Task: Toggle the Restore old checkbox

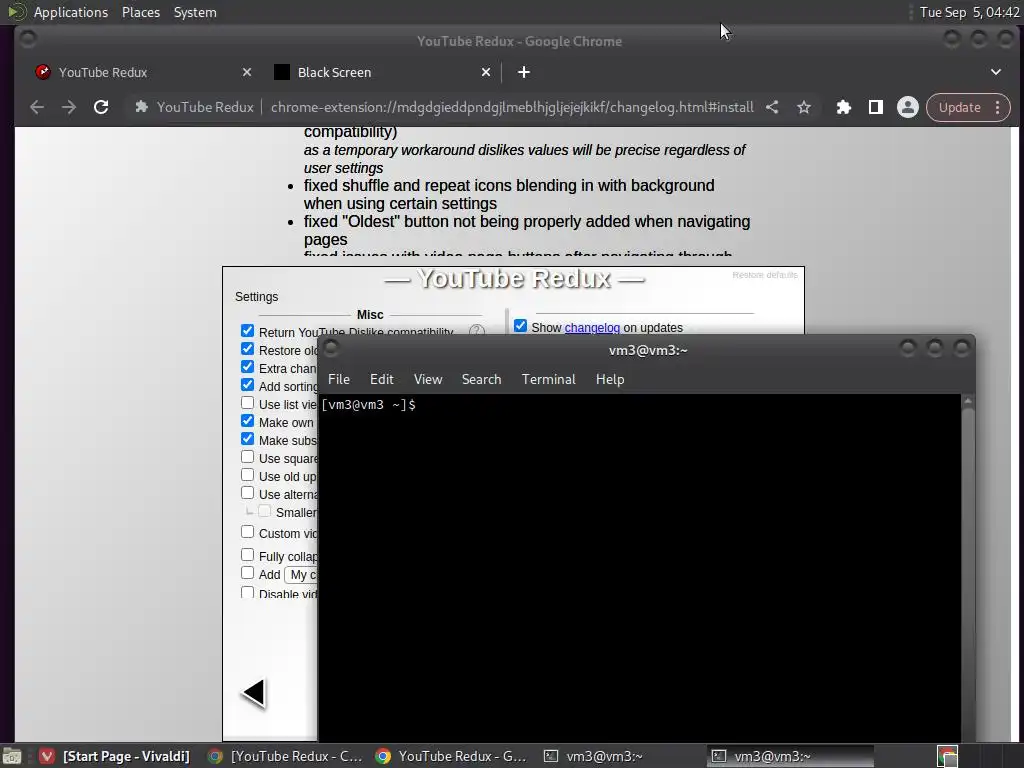Action: [247, 349]
